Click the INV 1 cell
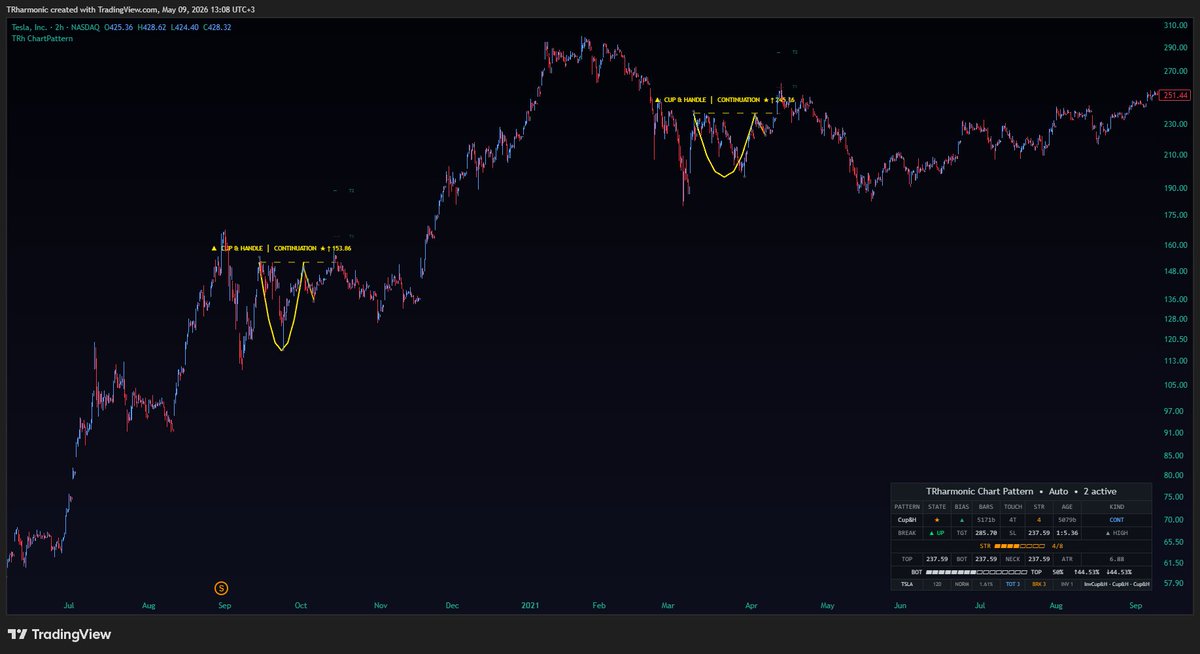This screenshot has width=1200, height=654. tap(1067, 584)
